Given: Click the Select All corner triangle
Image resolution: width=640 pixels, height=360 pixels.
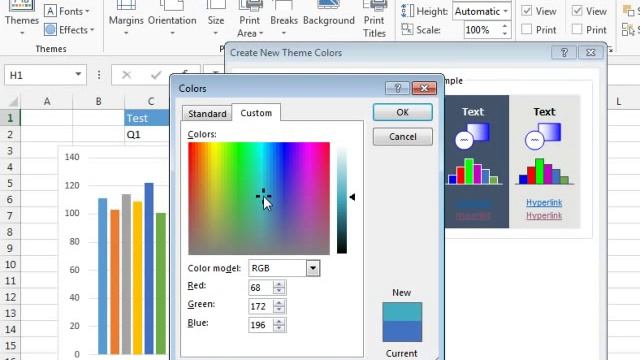Looking at the screenshot, I should (13, 101).
